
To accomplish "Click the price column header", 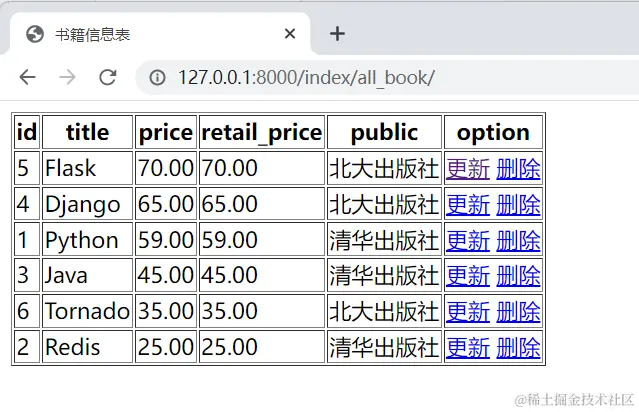I will 166,132.
